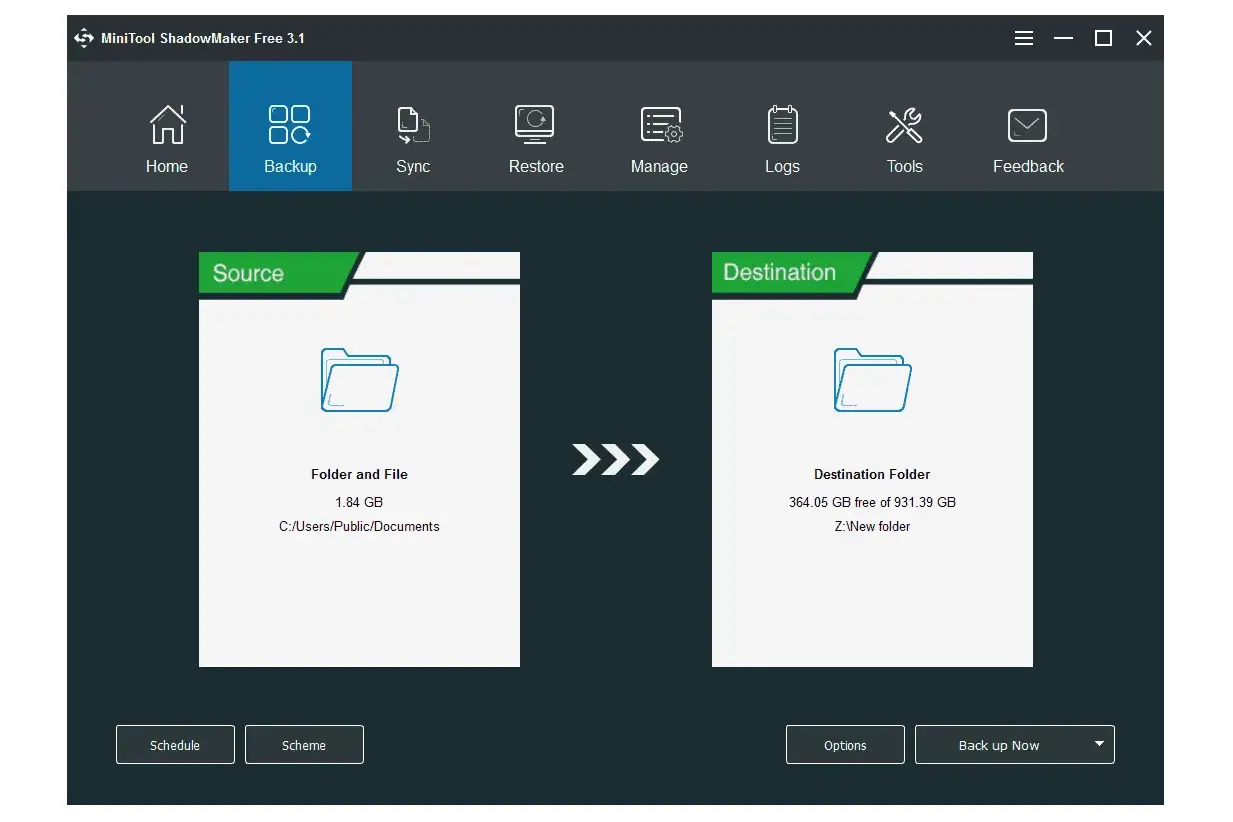Click the Folder and File label
The image size is (1233, 822).
(x=359, y=474)
